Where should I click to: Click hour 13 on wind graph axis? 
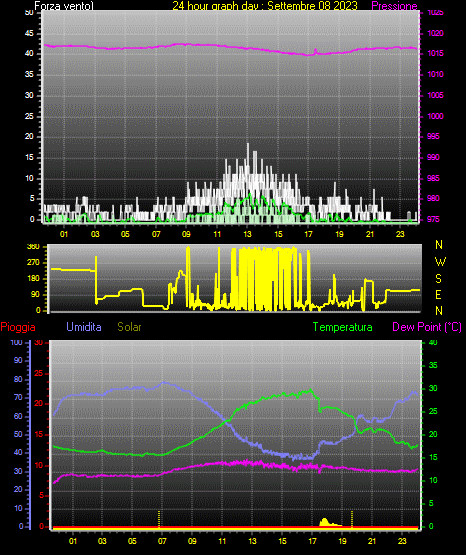pyautogui.click(x=247, y=234)
